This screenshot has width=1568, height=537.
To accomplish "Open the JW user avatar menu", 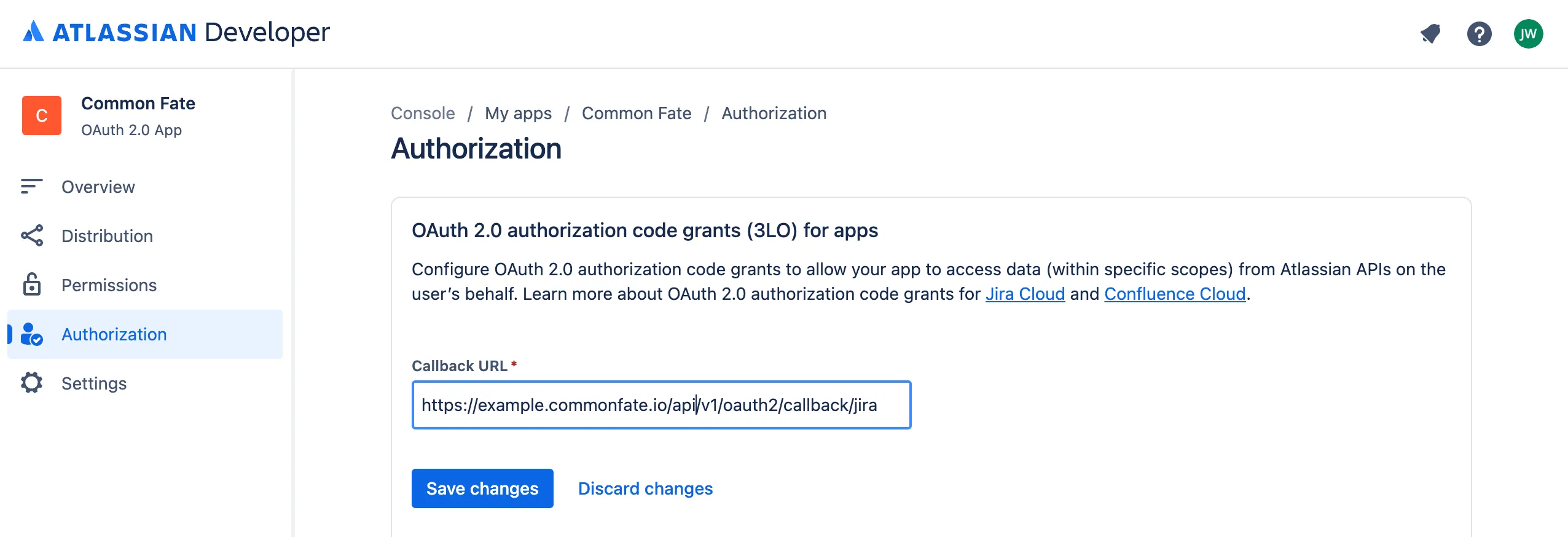I will [x=1528, y=34].
